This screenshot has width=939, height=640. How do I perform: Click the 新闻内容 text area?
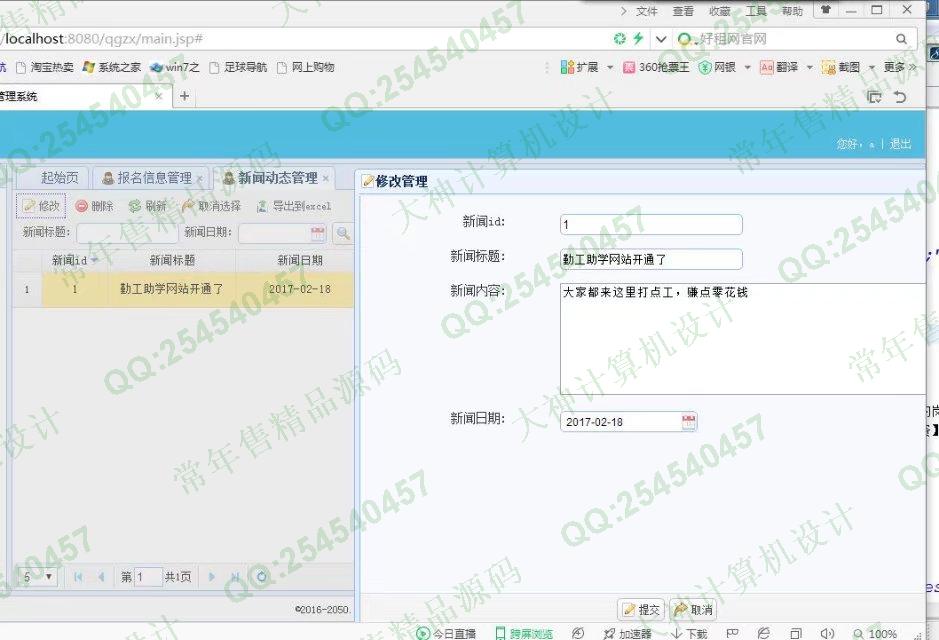(x=743, y=339)
